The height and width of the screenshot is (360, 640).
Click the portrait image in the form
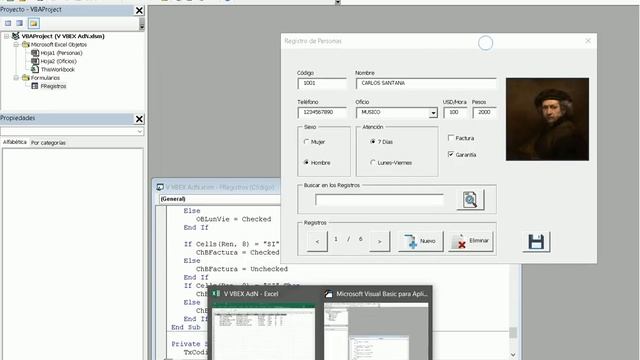[547, 119]
